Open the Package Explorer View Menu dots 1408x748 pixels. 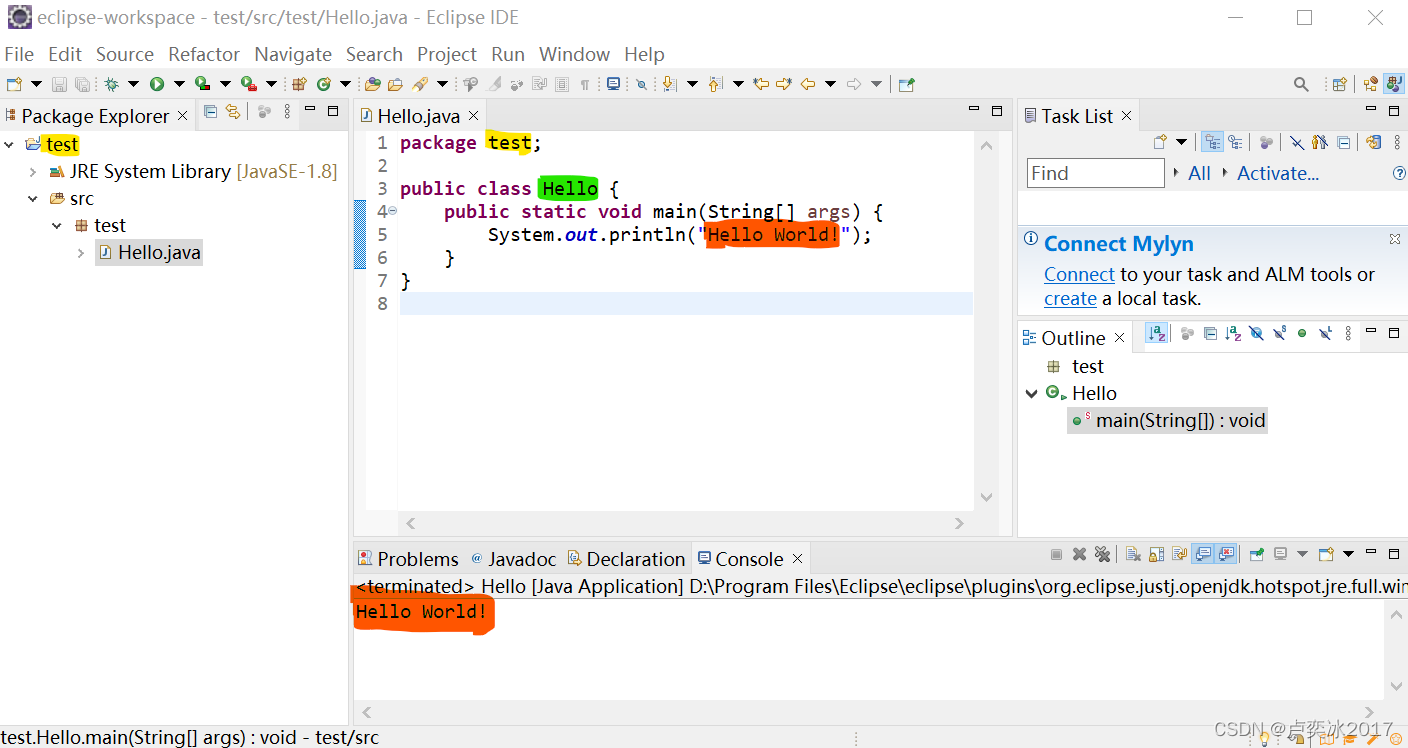(x=287, y=112)
